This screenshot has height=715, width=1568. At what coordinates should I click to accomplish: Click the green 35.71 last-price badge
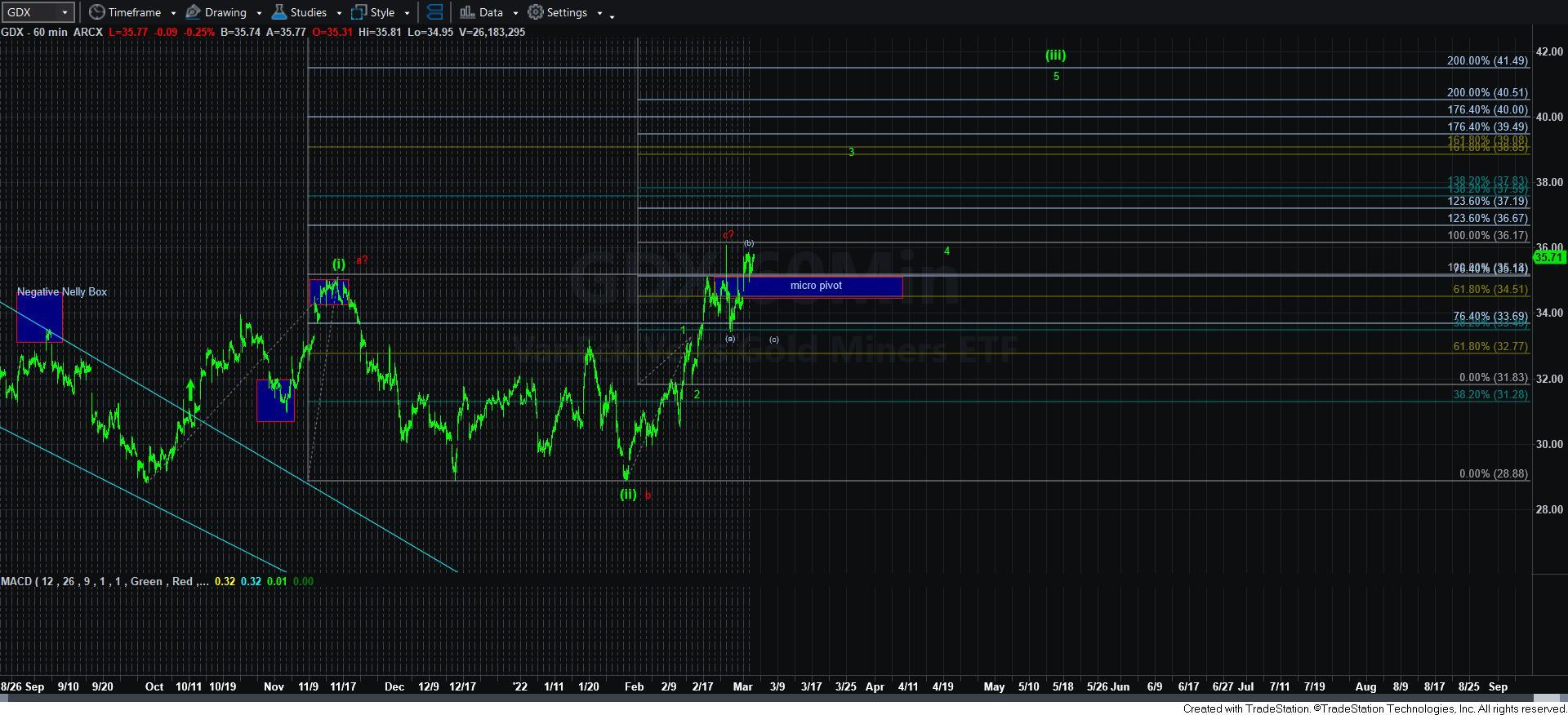[x=1549, y=257]
